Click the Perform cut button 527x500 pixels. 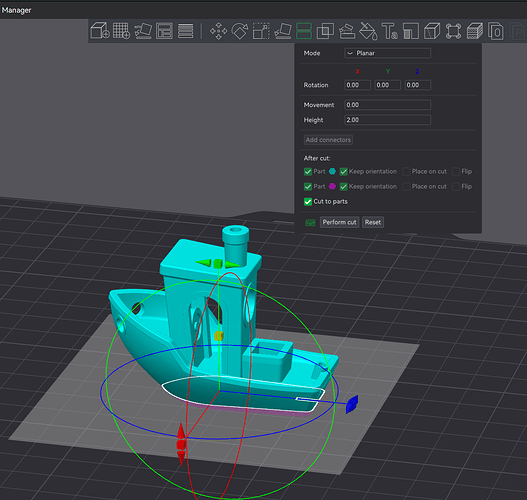[339, 222]
